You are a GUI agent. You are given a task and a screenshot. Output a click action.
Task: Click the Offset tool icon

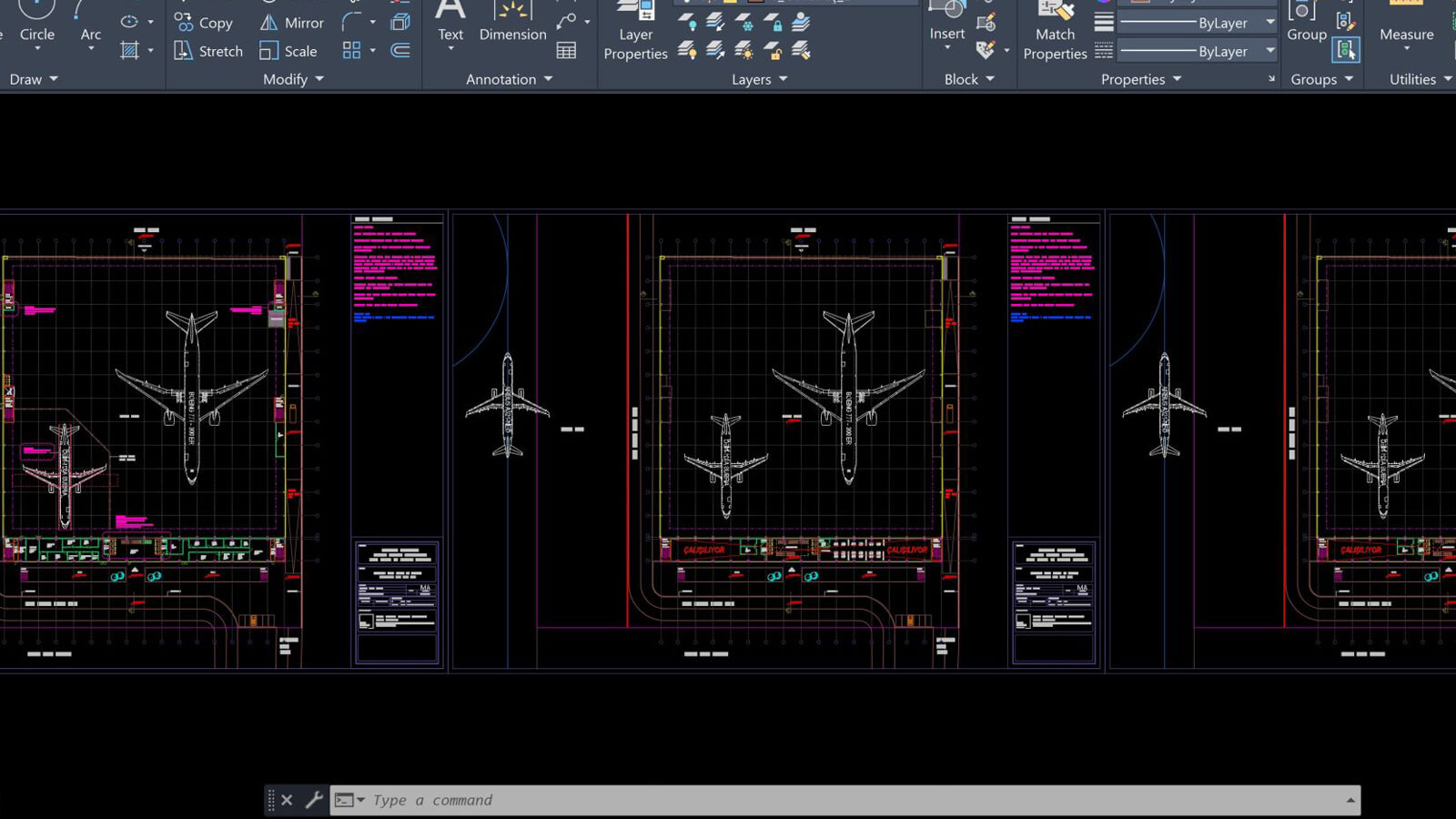click(400, 50)
